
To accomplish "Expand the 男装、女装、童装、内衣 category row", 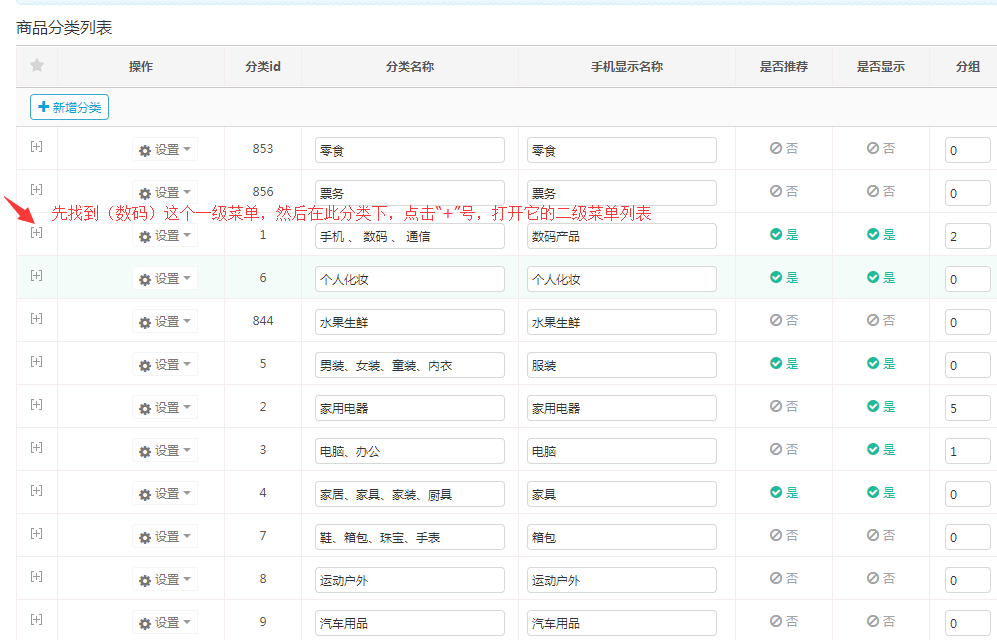I will 36,362.
